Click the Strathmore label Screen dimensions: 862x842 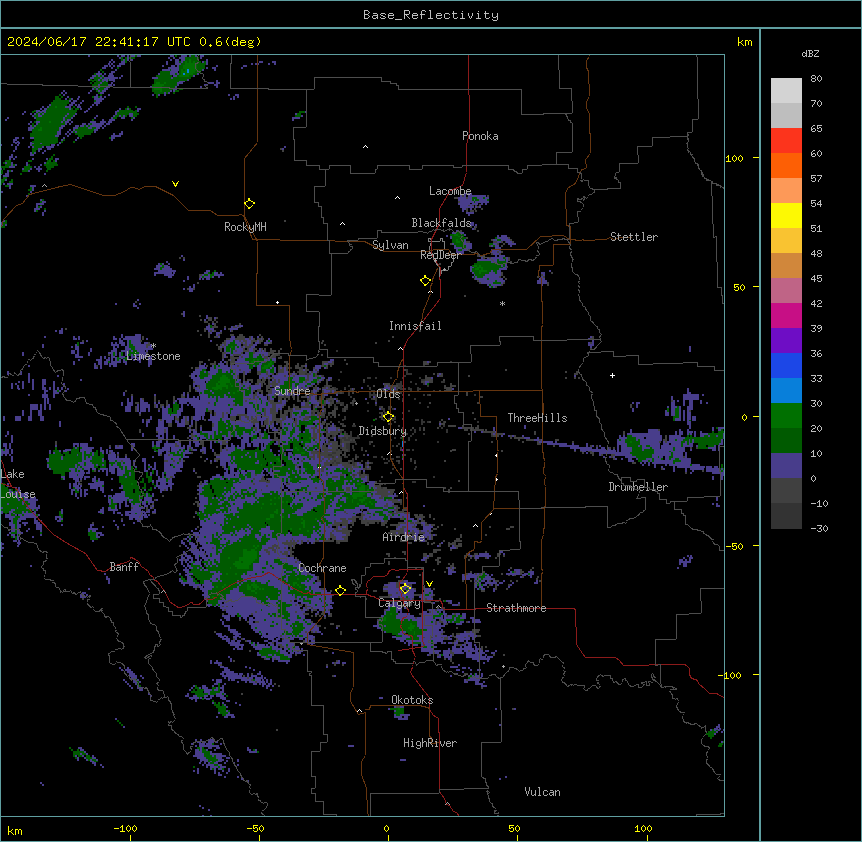point(516,608)
